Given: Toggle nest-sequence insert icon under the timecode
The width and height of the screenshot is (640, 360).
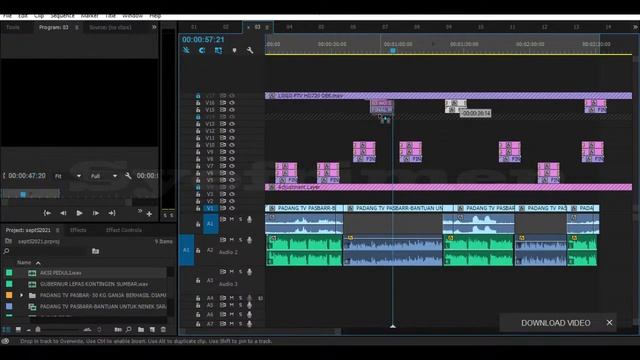Looking at the screenshot, I should pyautogui.click(x=186, y=51).
